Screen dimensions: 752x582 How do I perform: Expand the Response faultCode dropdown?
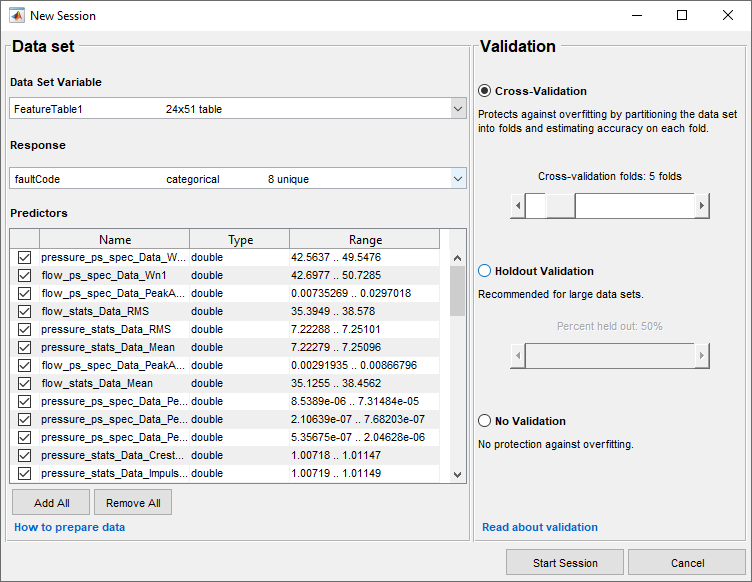point(458,179)
